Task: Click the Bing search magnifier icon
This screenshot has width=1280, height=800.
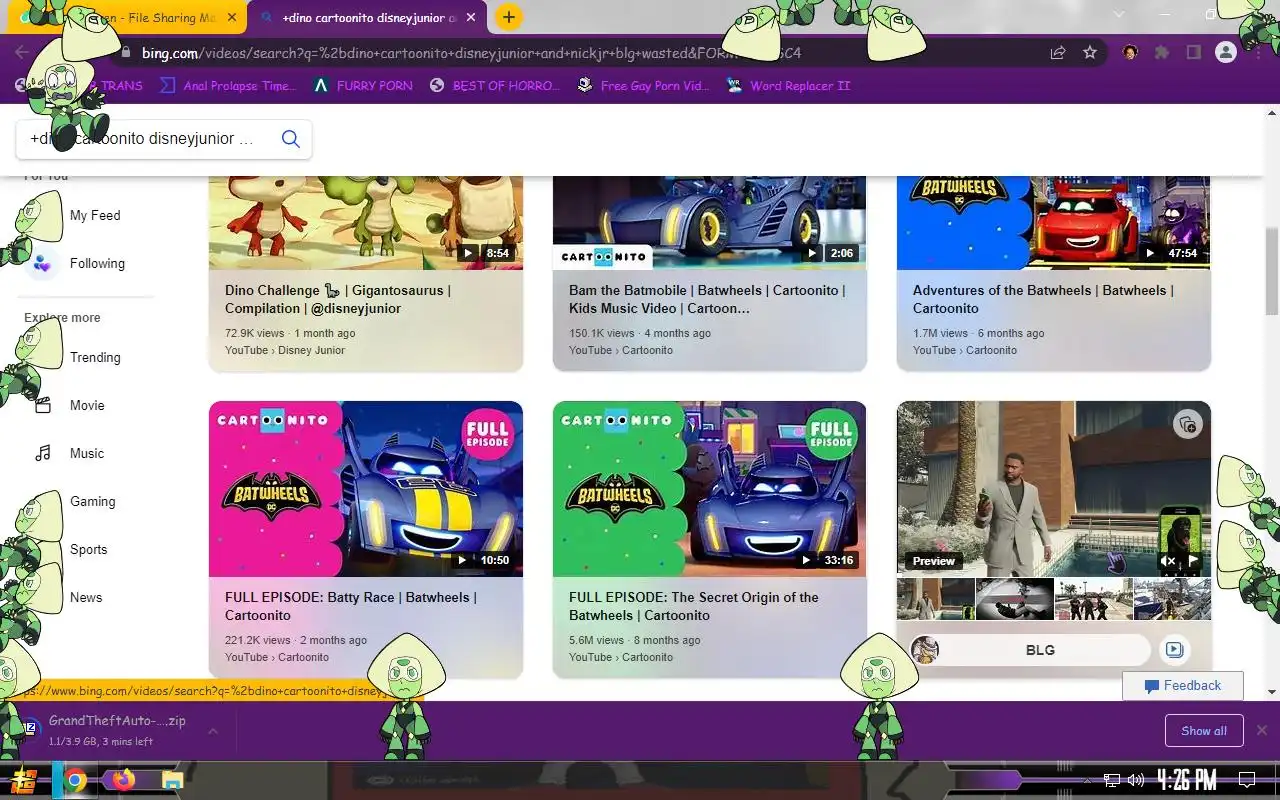Action: tap(291, 139)
